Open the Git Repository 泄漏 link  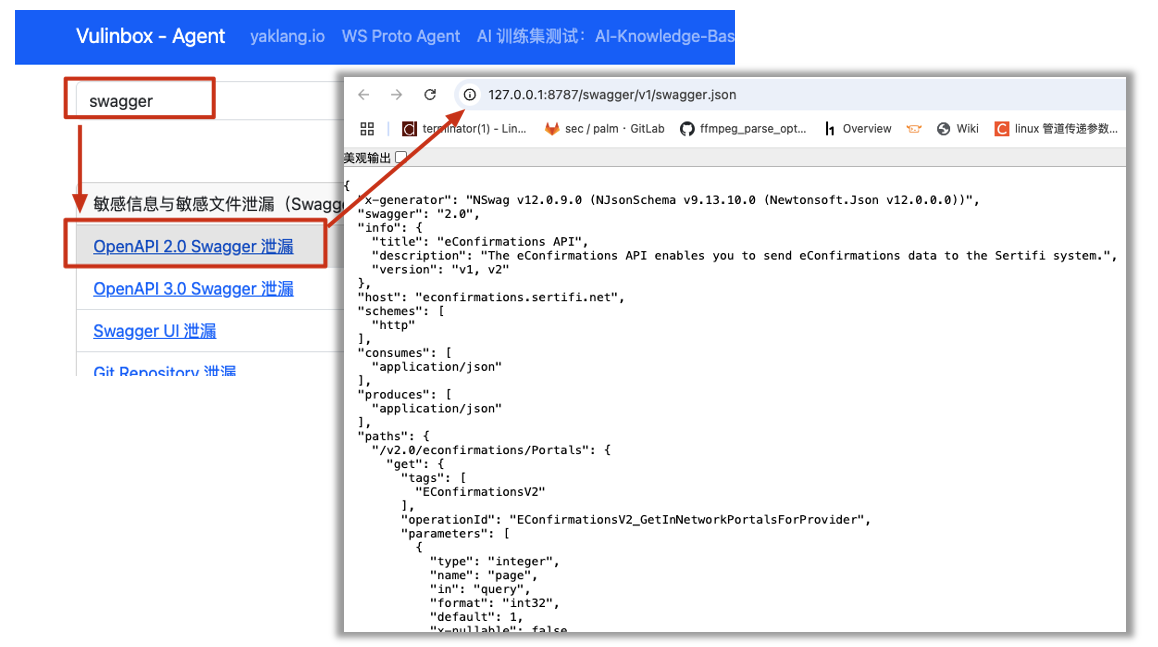(x=165, y=371)
